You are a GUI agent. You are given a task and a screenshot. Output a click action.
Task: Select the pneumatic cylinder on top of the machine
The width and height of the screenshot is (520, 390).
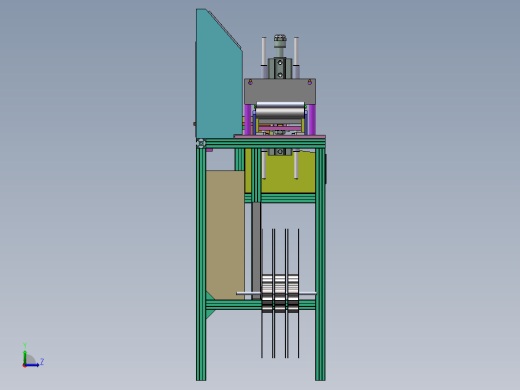280,58
